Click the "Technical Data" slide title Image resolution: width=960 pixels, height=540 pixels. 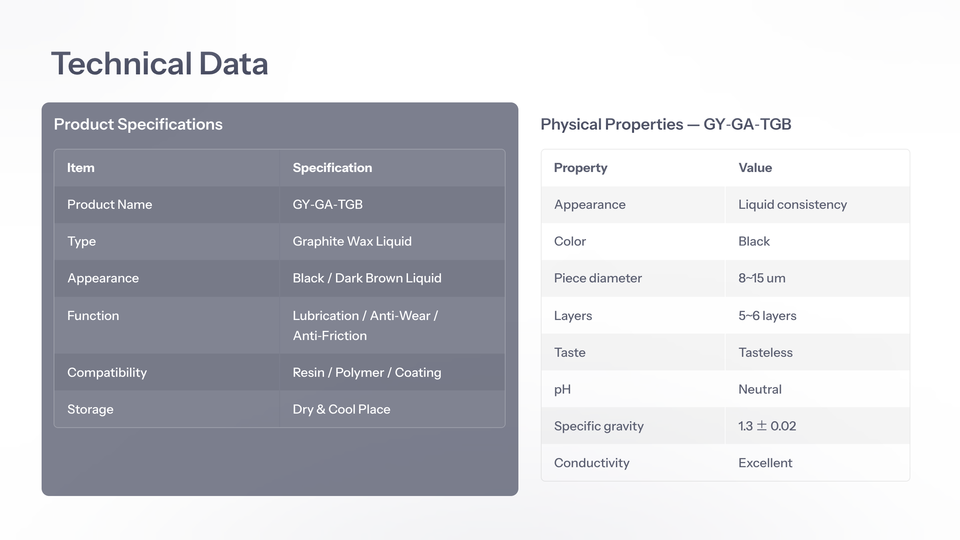point(160,64)
